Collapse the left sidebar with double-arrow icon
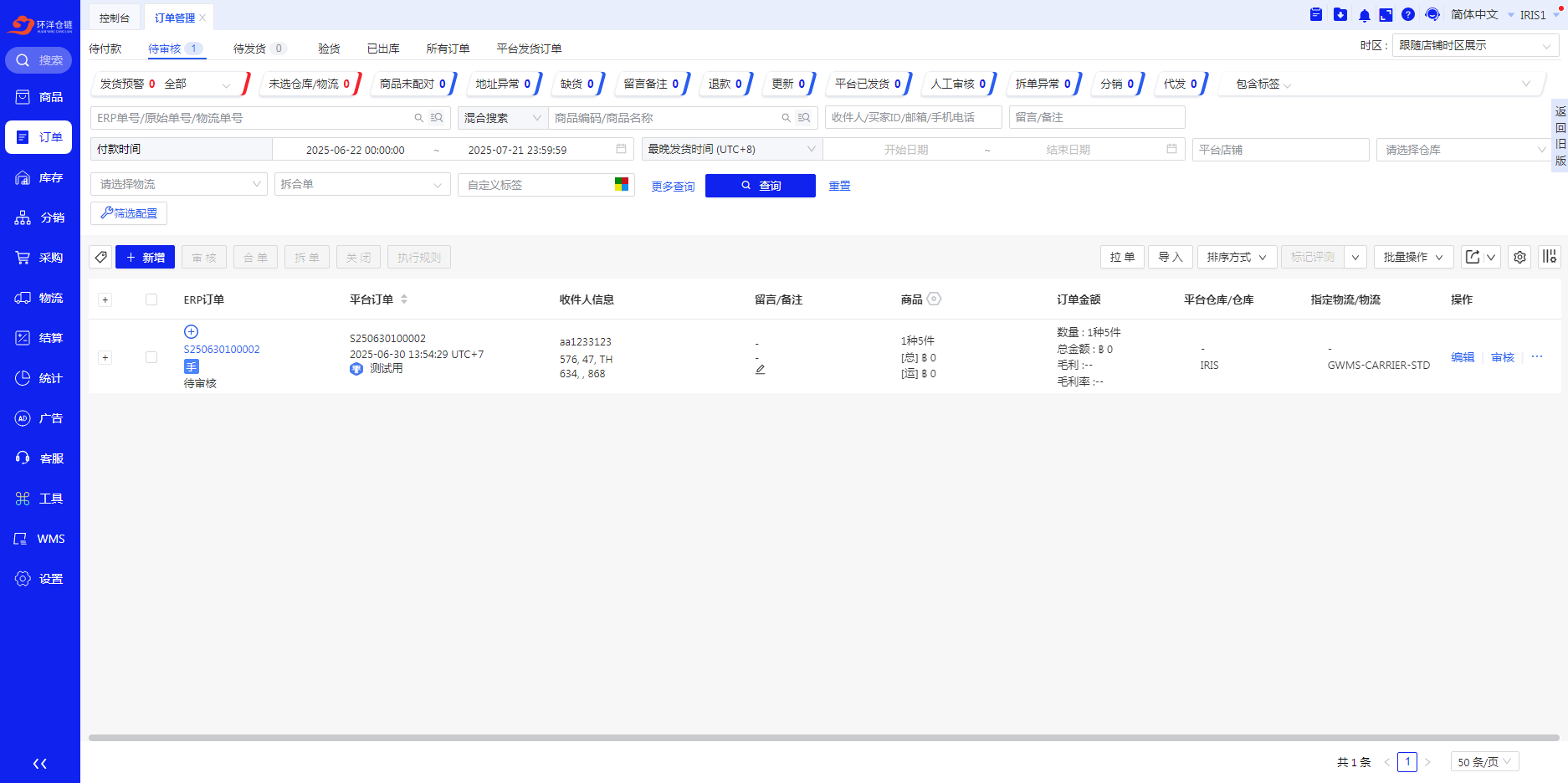This screenshot has width=1568, height=783. click(39, 763)
